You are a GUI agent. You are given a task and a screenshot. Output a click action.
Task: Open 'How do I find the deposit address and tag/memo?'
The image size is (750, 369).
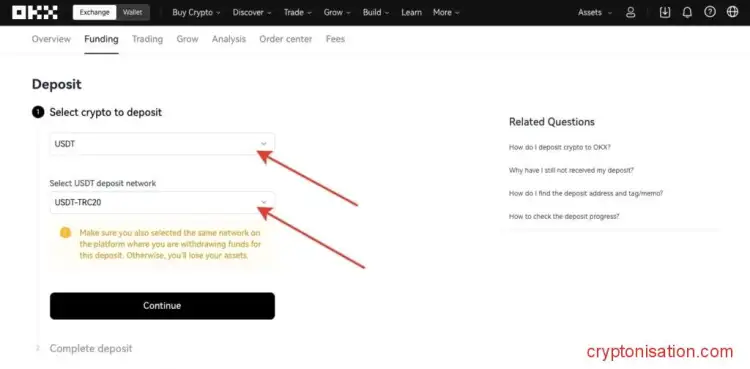[586, 193]
